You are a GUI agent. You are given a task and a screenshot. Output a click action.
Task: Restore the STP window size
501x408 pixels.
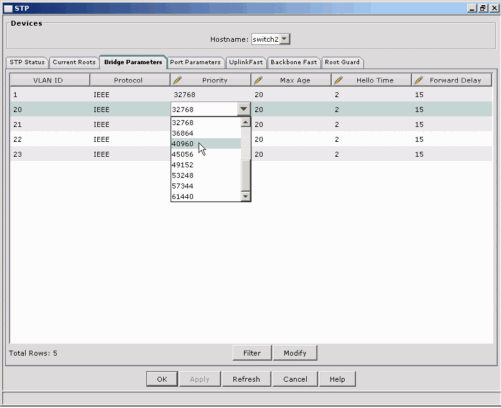[483, 8]
